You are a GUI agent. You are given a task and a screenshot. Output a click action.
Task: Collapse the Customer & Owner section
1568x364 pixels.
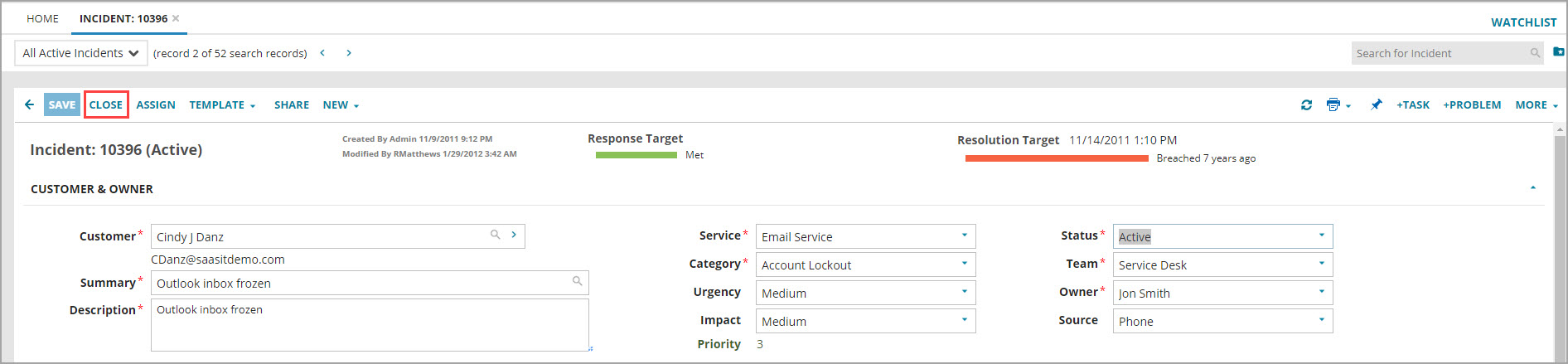(x=1532, y=188)
